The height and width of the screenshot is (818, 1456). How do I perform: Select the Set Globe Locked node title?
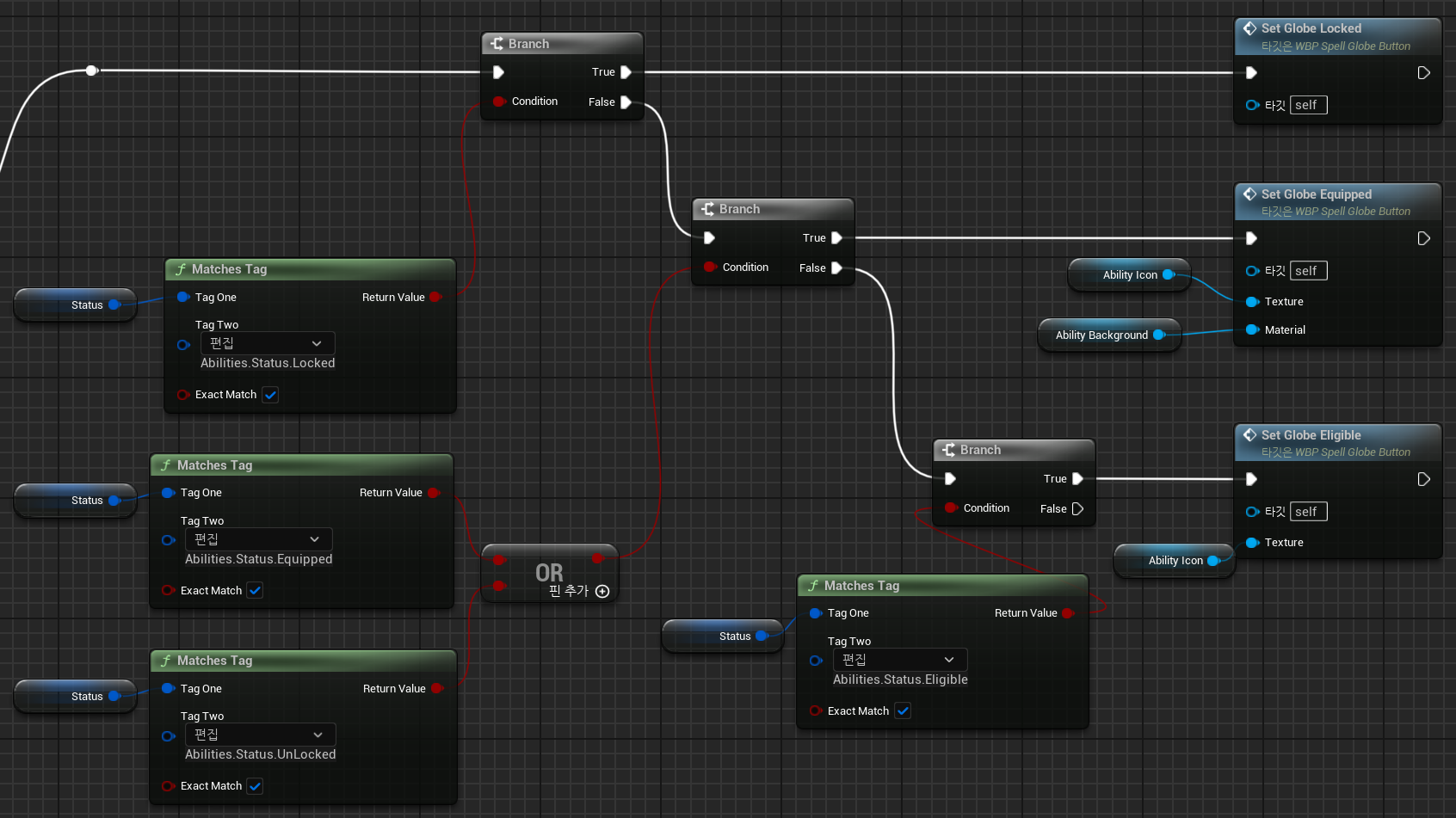1311,28
